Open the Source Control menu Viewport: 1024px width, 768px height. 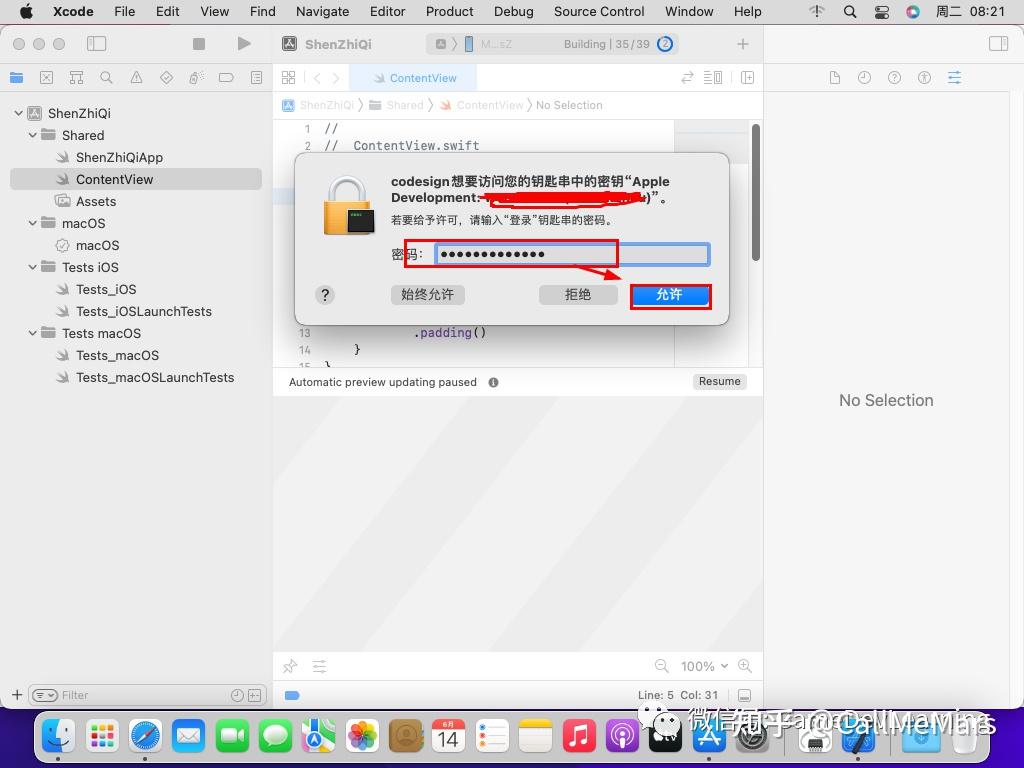[599, 11]
